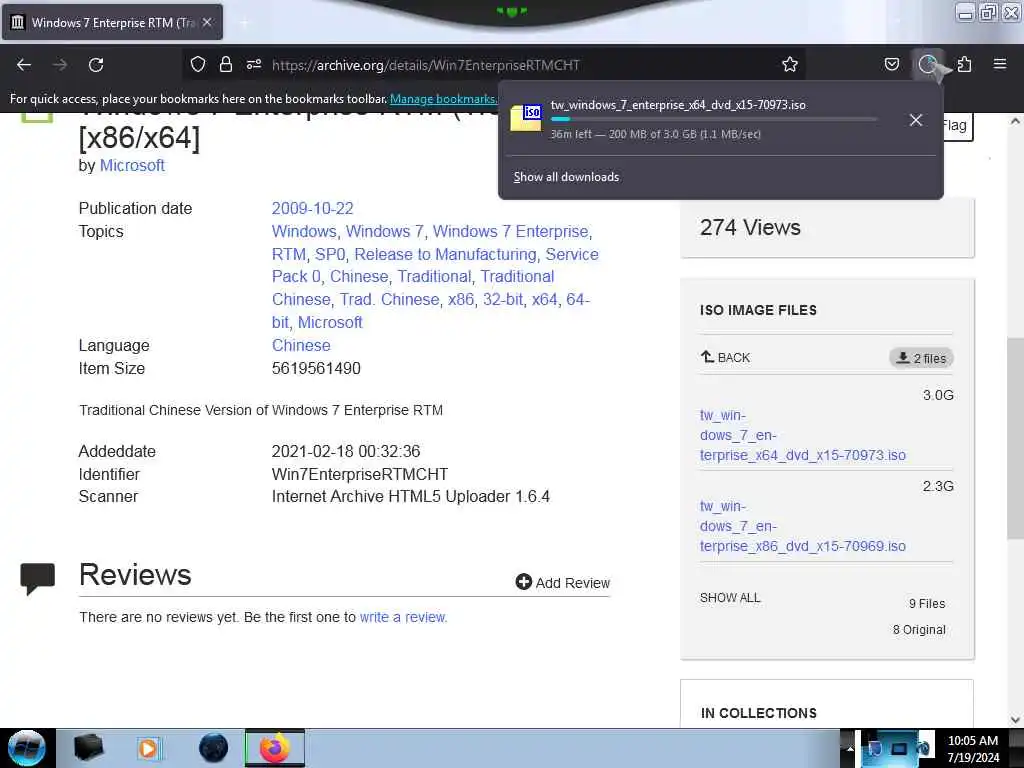Open Firefox application menu

[999, 64]
